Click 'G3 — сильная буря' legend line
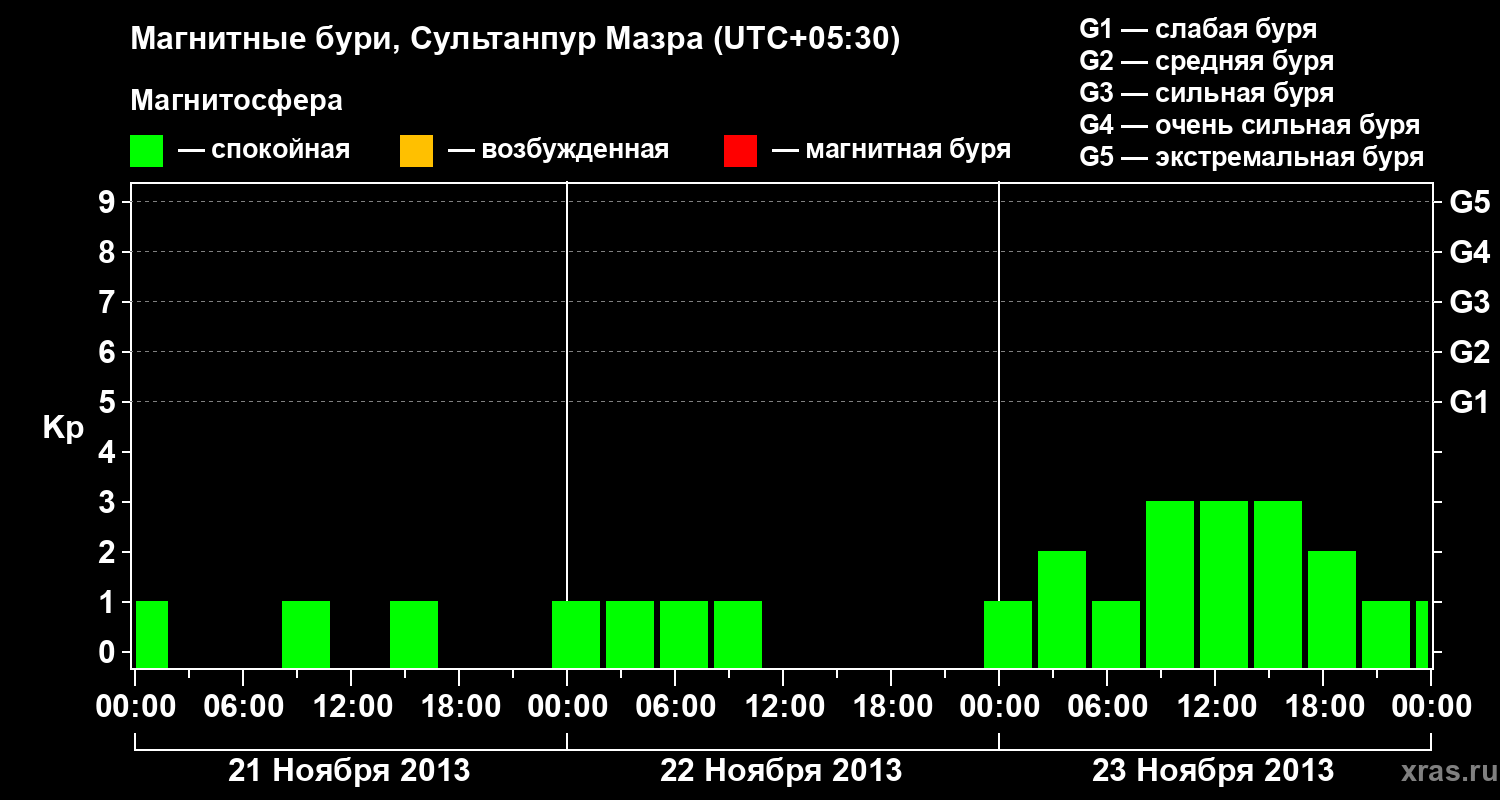Screen dimensions: 1500x800 pos(1207,93)
